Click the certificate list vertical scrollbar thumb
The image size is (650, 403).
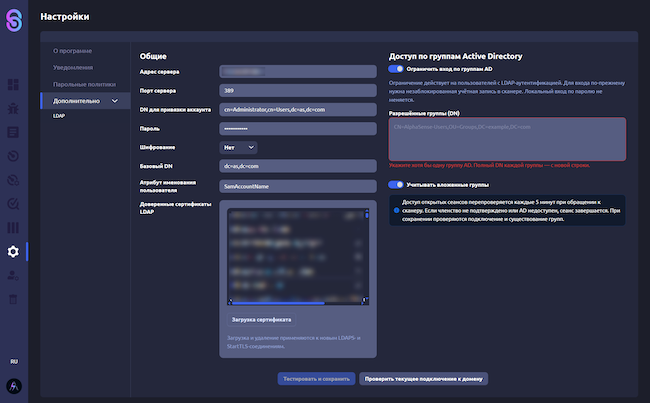tap(366, 215)
